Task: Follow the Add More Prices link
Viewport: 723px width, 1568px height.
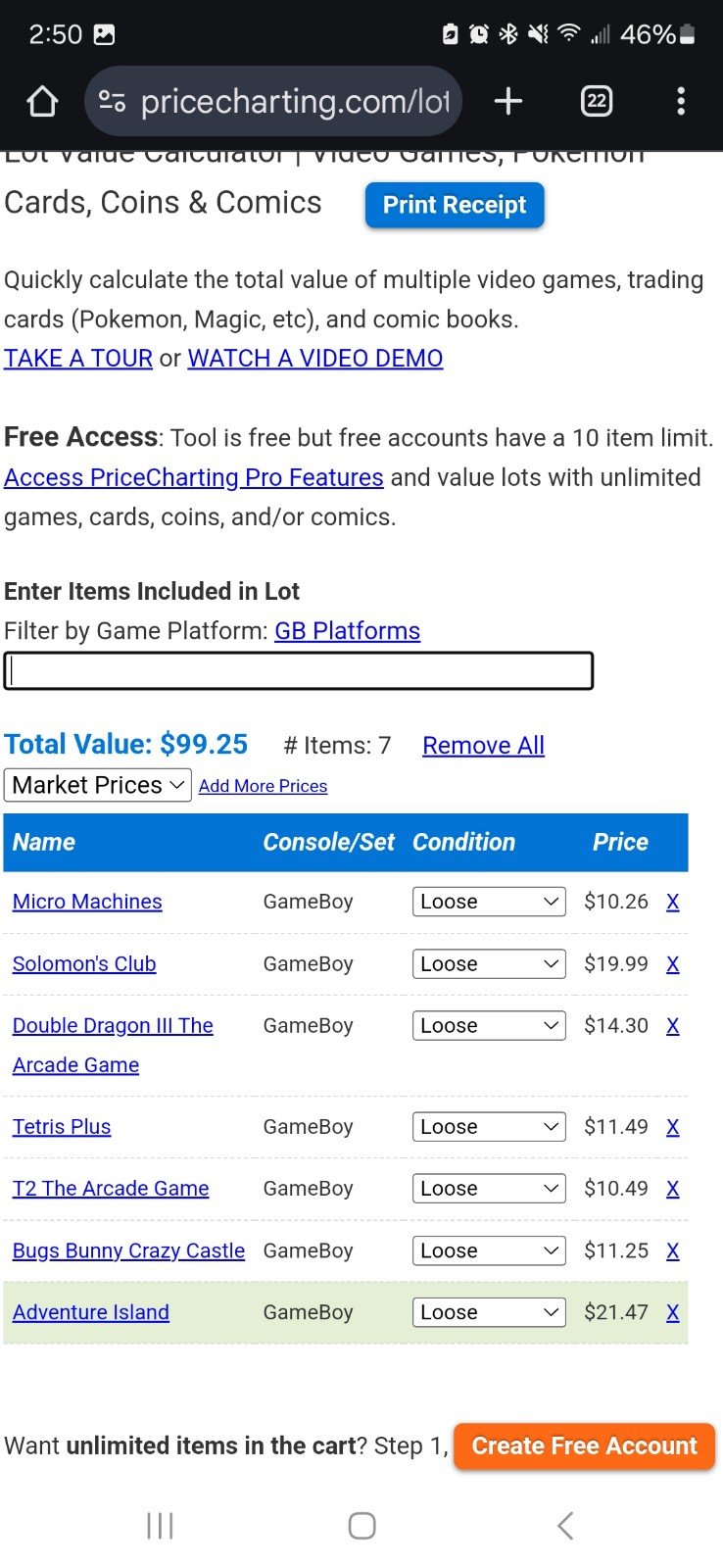Action: (x=263, y=786)
